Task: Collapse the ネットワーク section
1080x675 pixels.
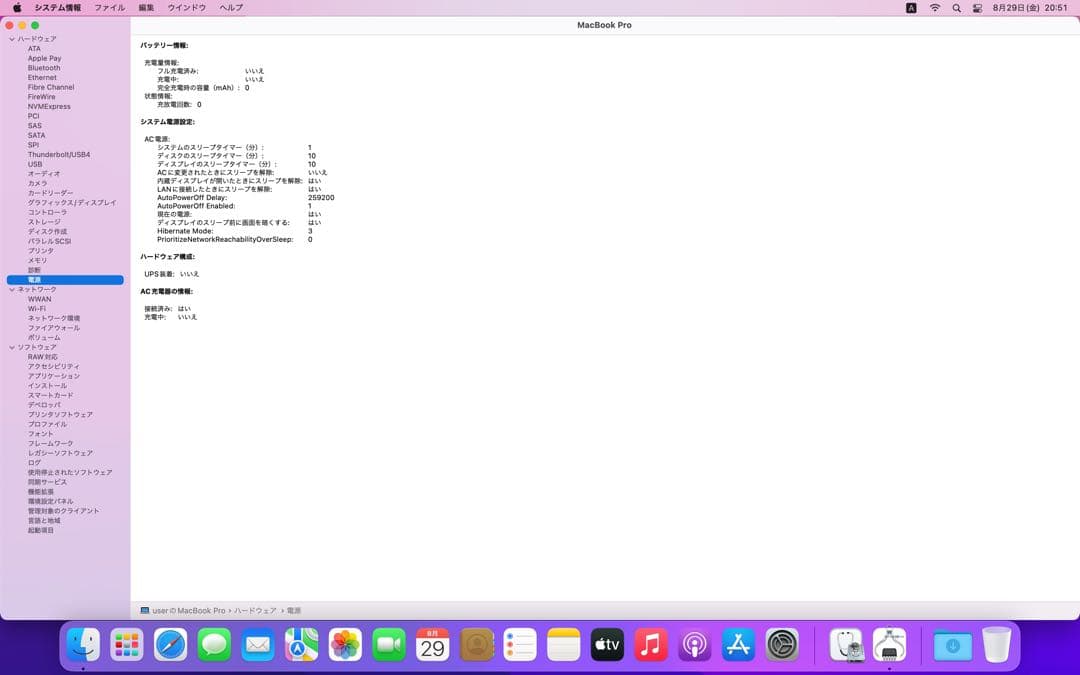Action: point(12,289)
